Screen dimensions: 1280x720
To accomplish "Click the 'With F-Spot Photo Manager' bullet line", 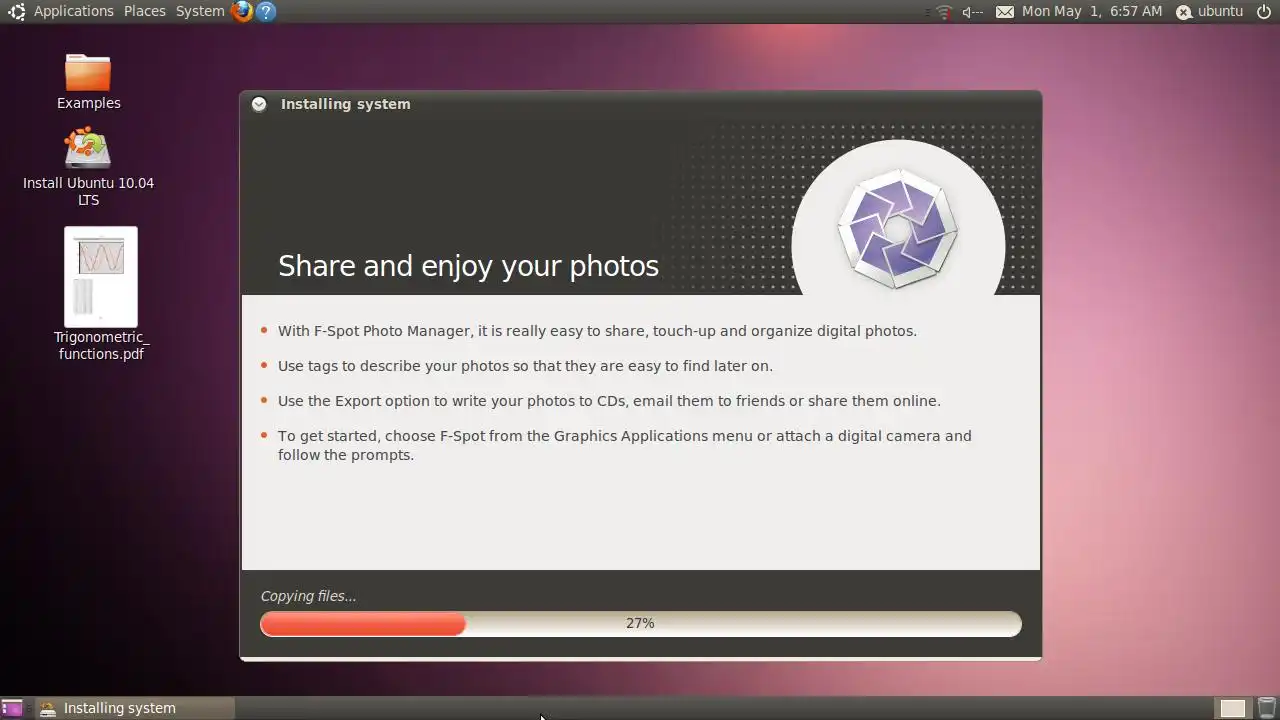I will click(x=597, y=331).
